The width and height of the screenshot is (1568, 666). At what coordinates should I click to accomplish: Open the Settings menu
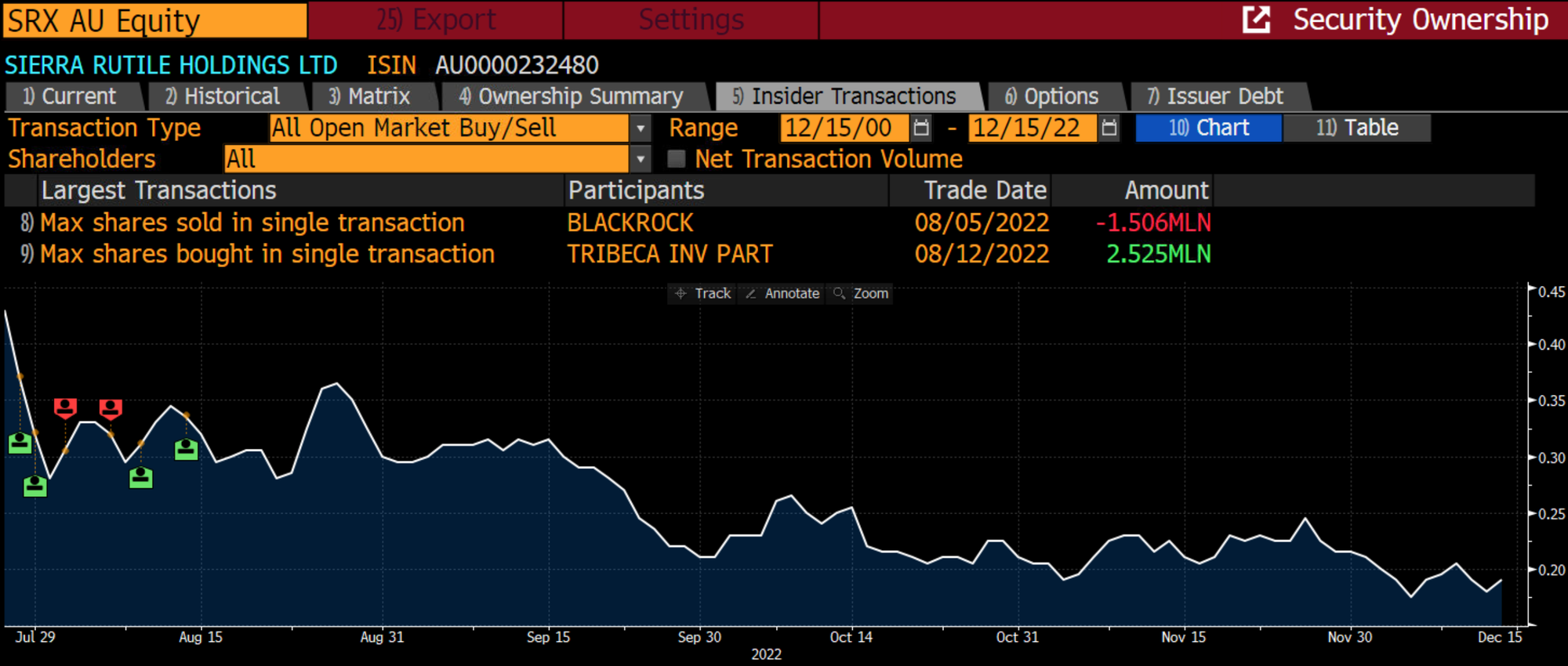pos(691,20)
